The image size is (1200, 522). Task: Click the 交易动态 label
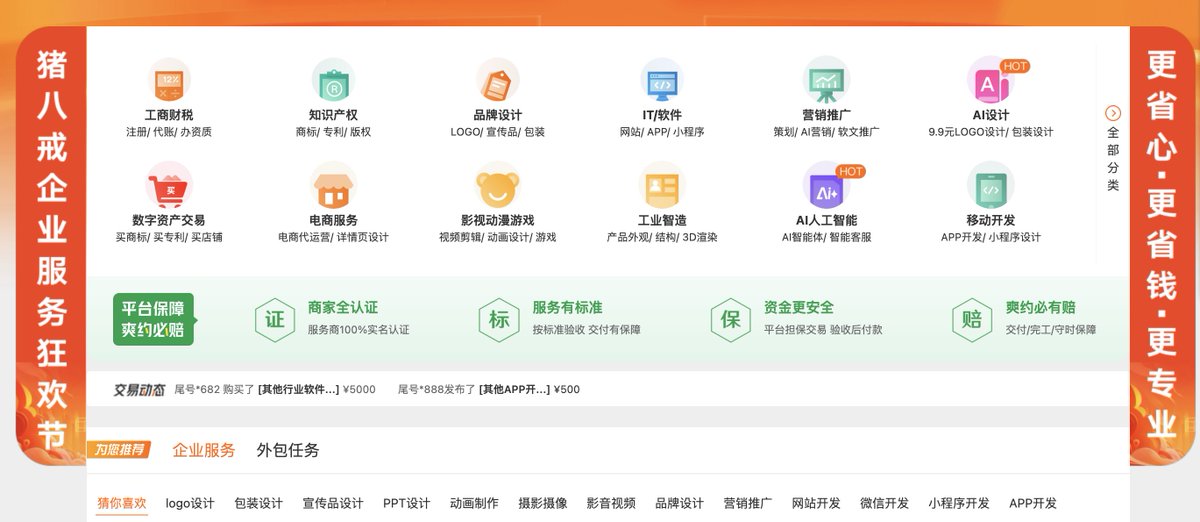139,389
